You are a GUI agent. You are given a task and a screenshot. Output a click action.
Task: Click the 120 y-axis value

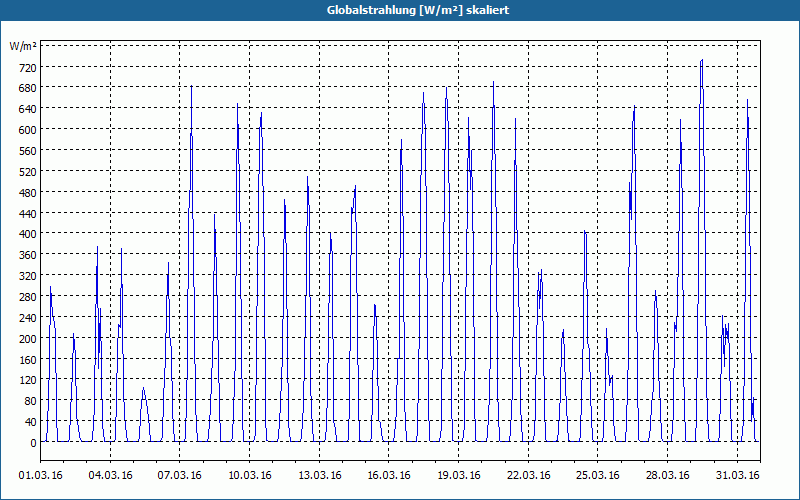(28, 380)
